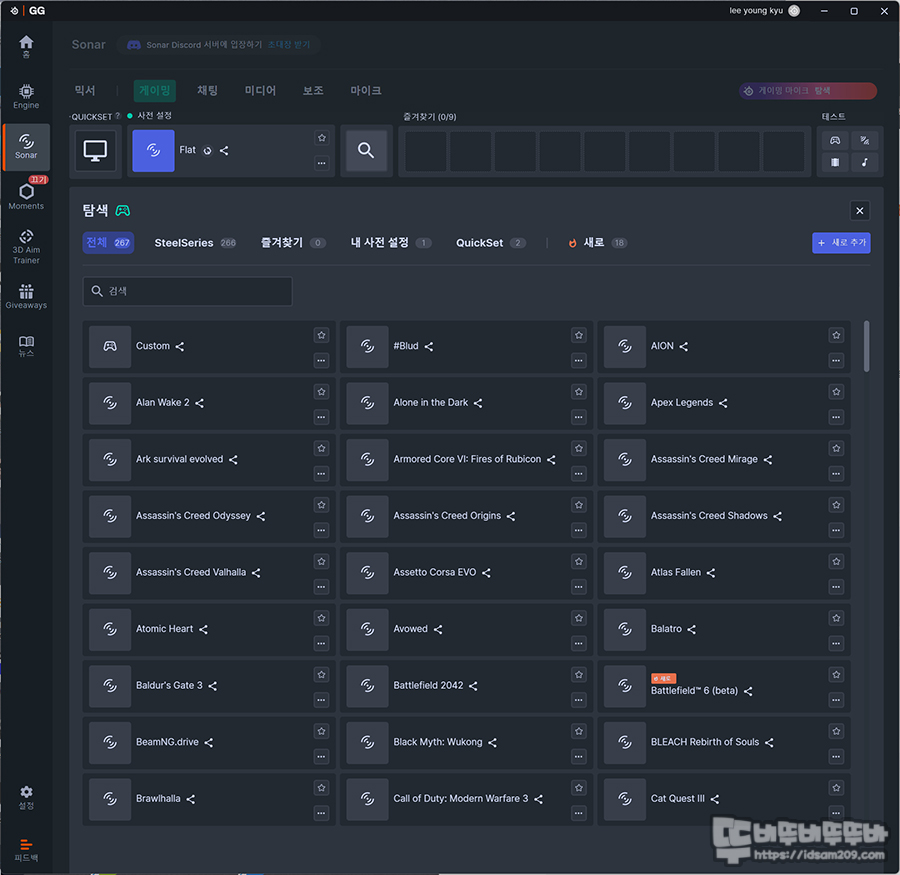The image size is (900, 875).
Task: Switch to the 미디어 (Media) tab
Action: coord(260,90)
